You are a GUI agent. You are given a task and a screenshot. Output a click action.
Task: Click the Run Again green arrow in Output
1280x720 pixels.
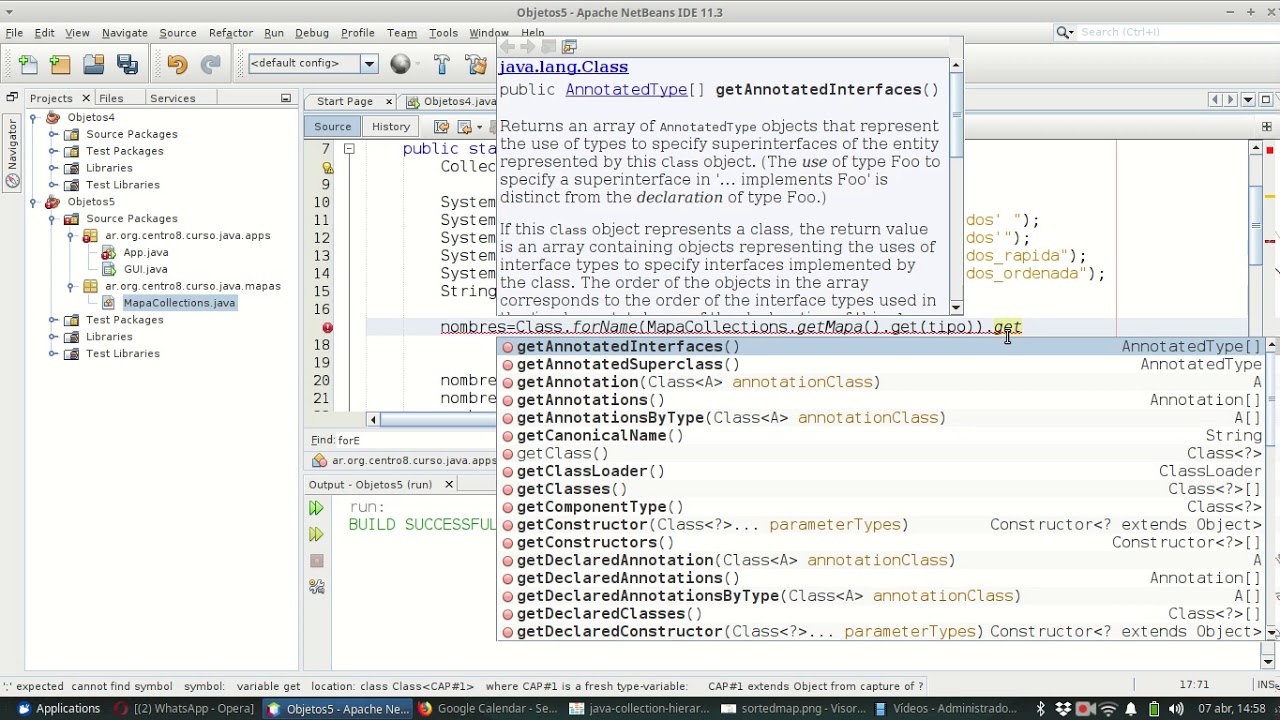click(316, 509)
